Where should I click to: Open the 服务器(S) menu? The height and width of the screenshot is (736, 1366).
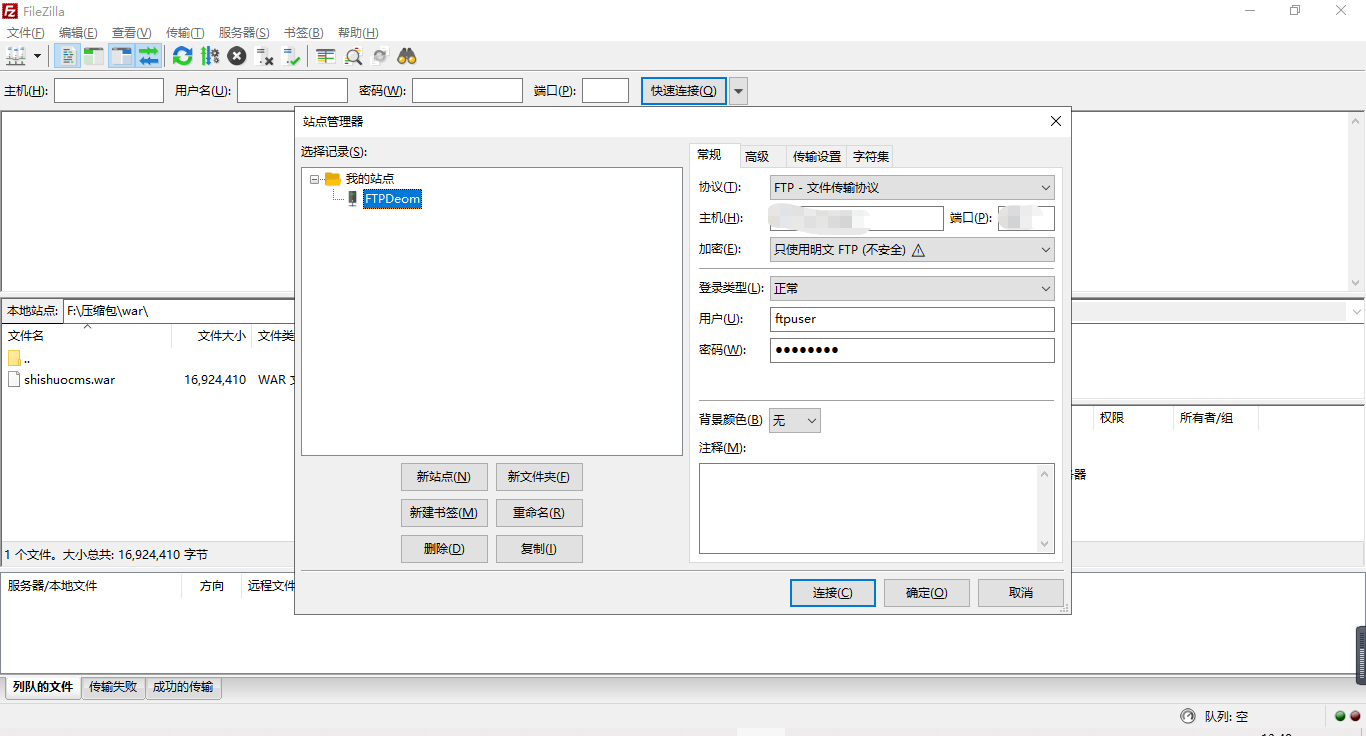(x=244, y=33)
